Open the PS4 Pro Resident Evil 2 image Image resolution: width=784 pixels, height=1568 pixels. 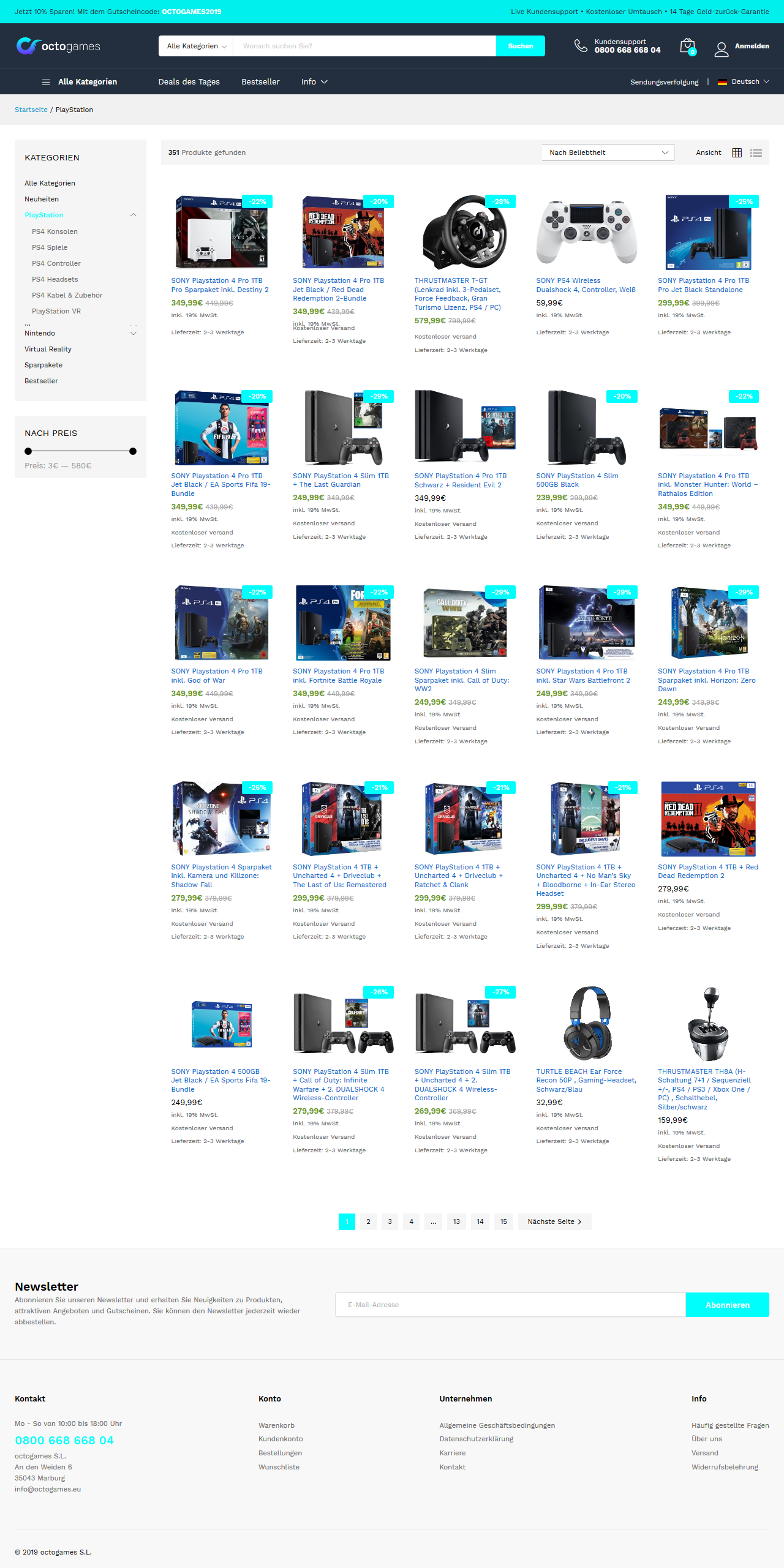click(466, 427)
